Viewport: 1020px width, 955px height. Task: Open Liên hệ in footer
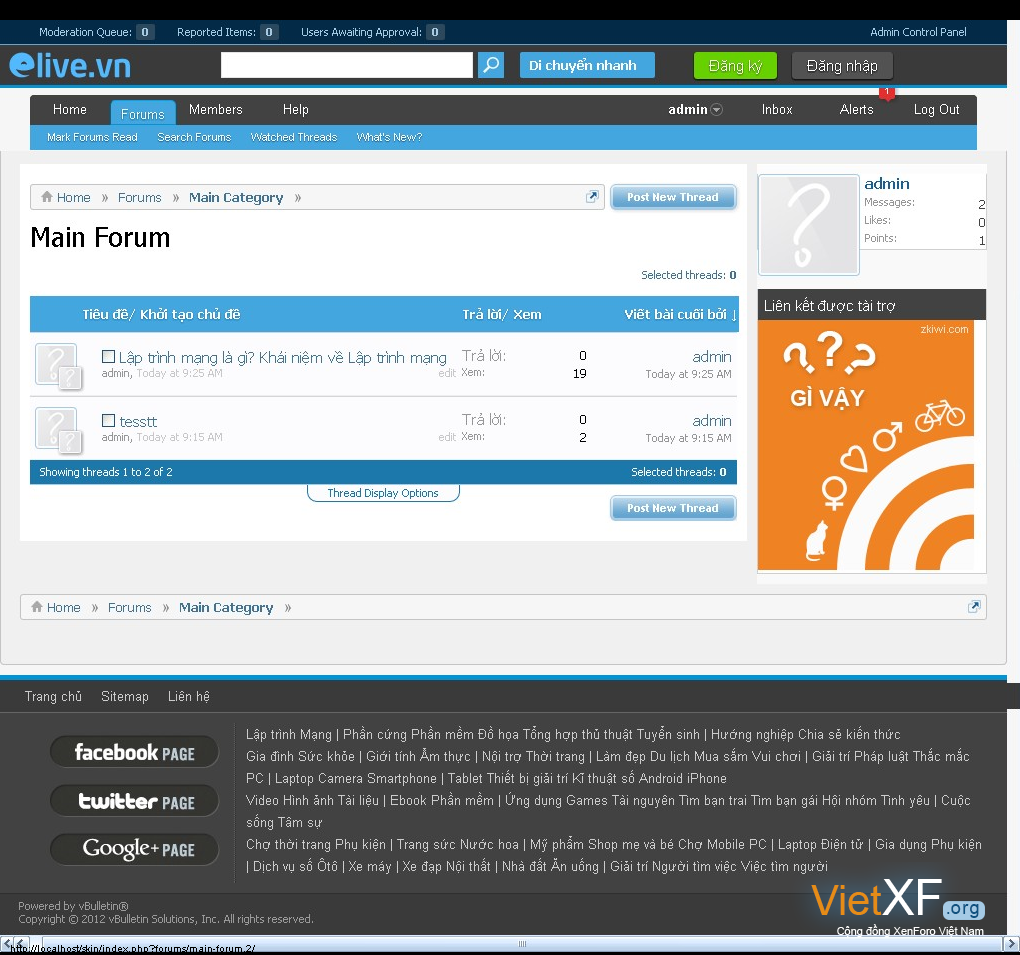[x=189, y=696]
